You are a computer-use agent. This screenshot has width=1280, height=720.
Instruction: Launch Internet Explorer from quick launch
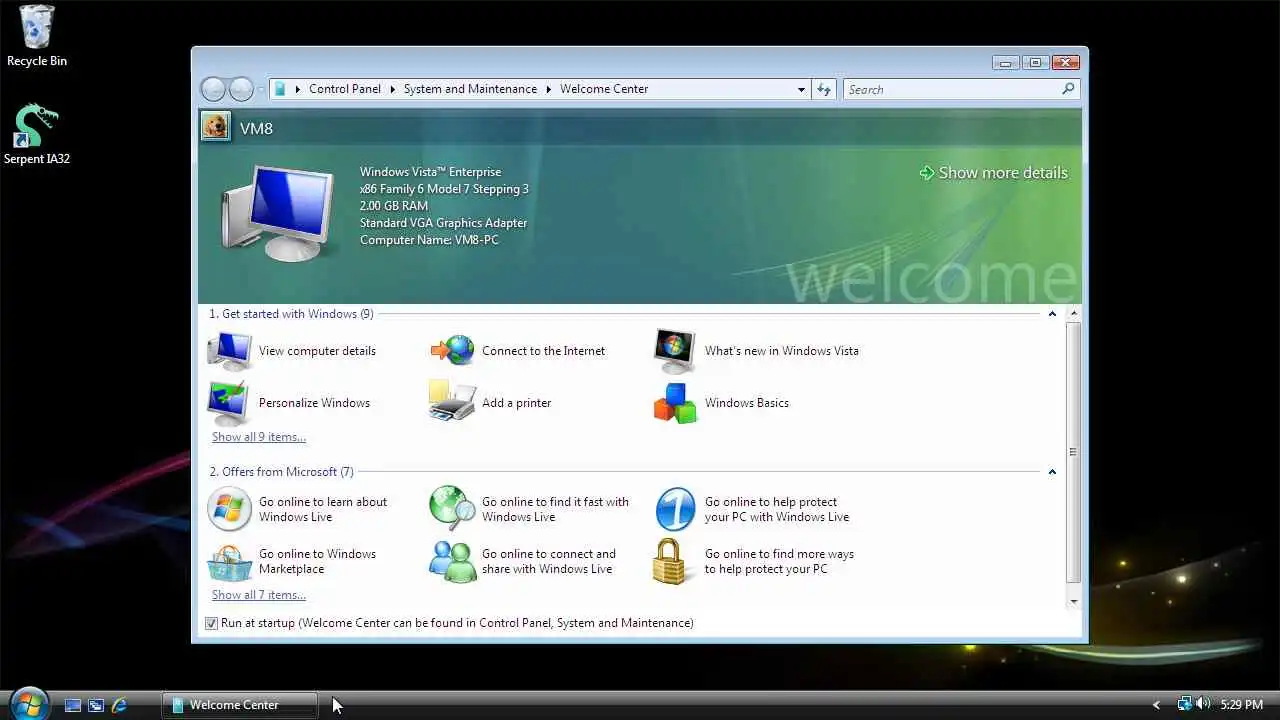click(119, 705)
